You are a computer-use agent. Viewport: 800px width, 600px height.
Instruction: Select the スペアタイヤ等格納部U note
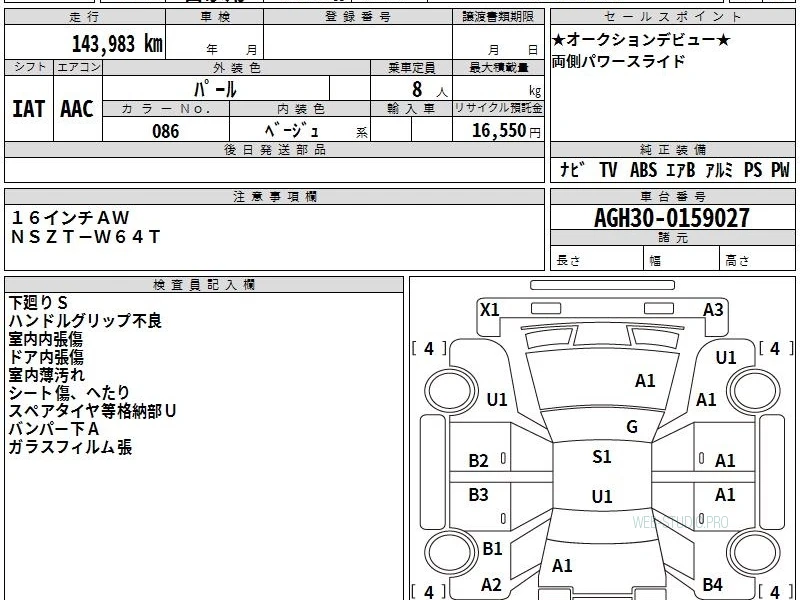(x=92, y=411)
